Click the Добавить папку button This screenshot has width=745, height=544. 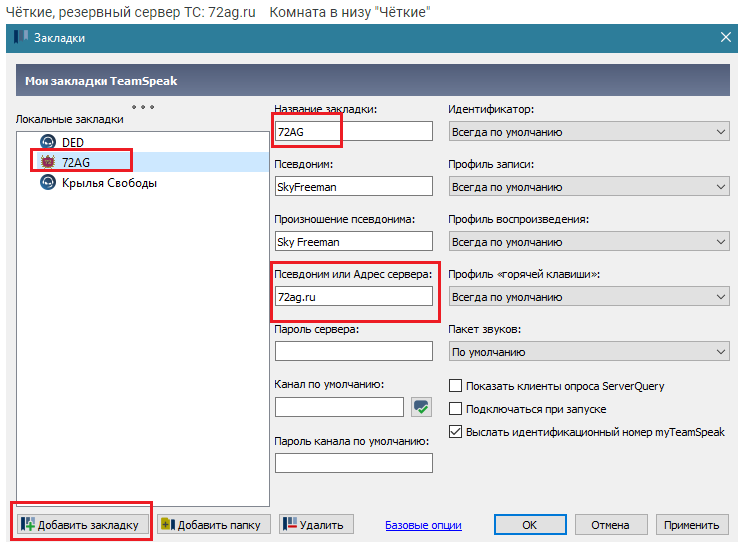(x=214, y=525)
